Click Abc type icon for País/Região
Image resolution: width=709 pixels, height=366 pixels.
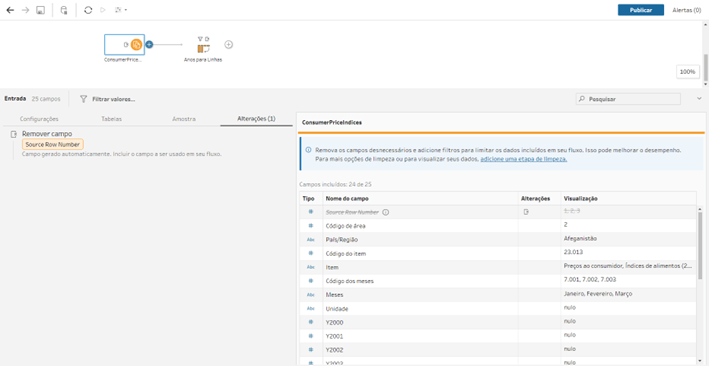click(311, 239)
